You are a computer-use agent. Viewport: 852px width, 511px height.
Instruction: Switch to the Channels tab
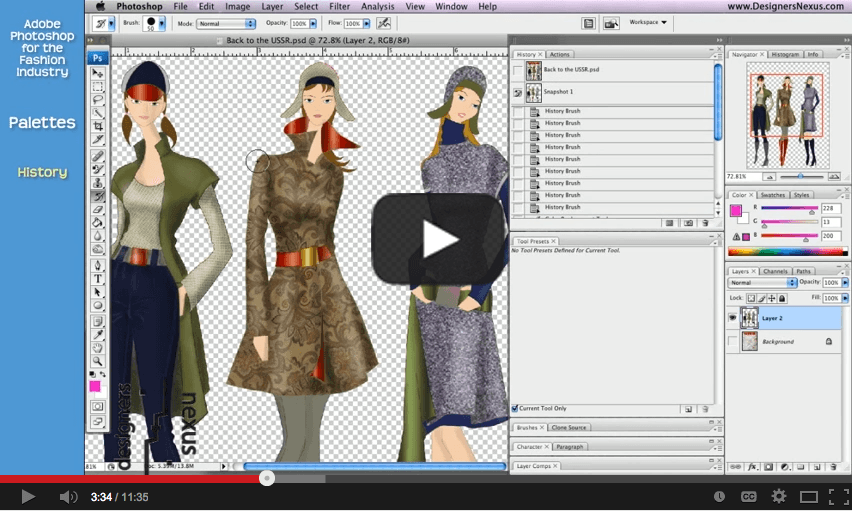pyautogui.click(x=775, y=271)
